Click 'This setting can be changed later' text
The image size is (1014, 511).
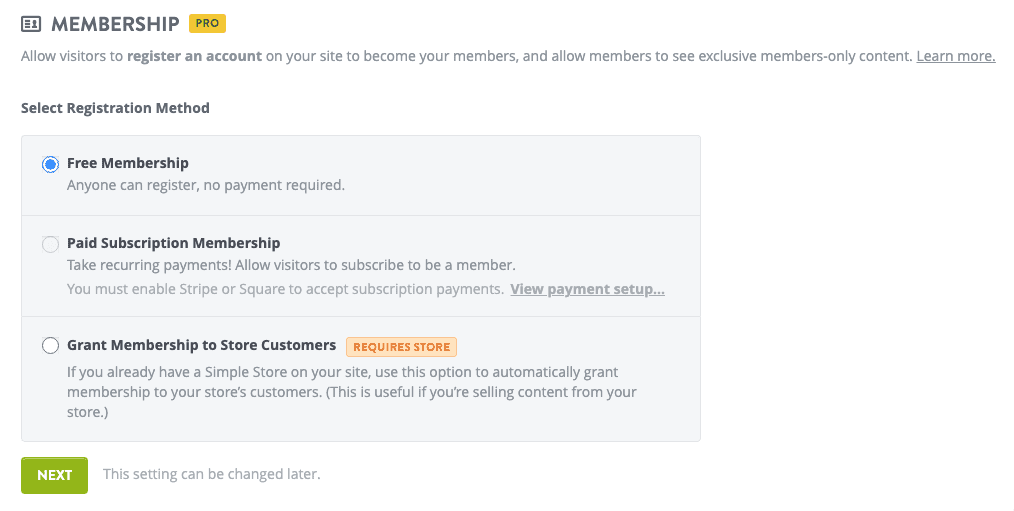coord(211,474)
